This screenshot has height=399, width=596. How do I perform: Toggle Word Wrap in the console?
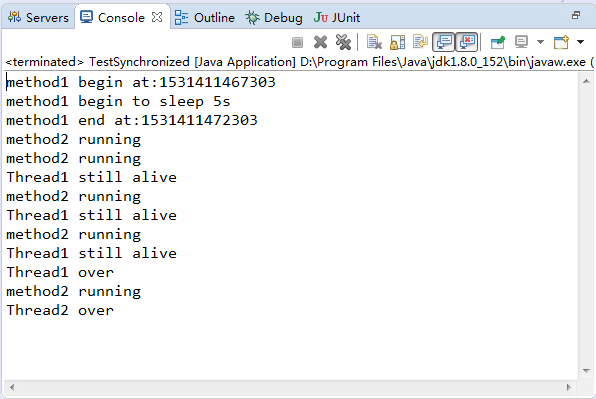click(420, 42)
